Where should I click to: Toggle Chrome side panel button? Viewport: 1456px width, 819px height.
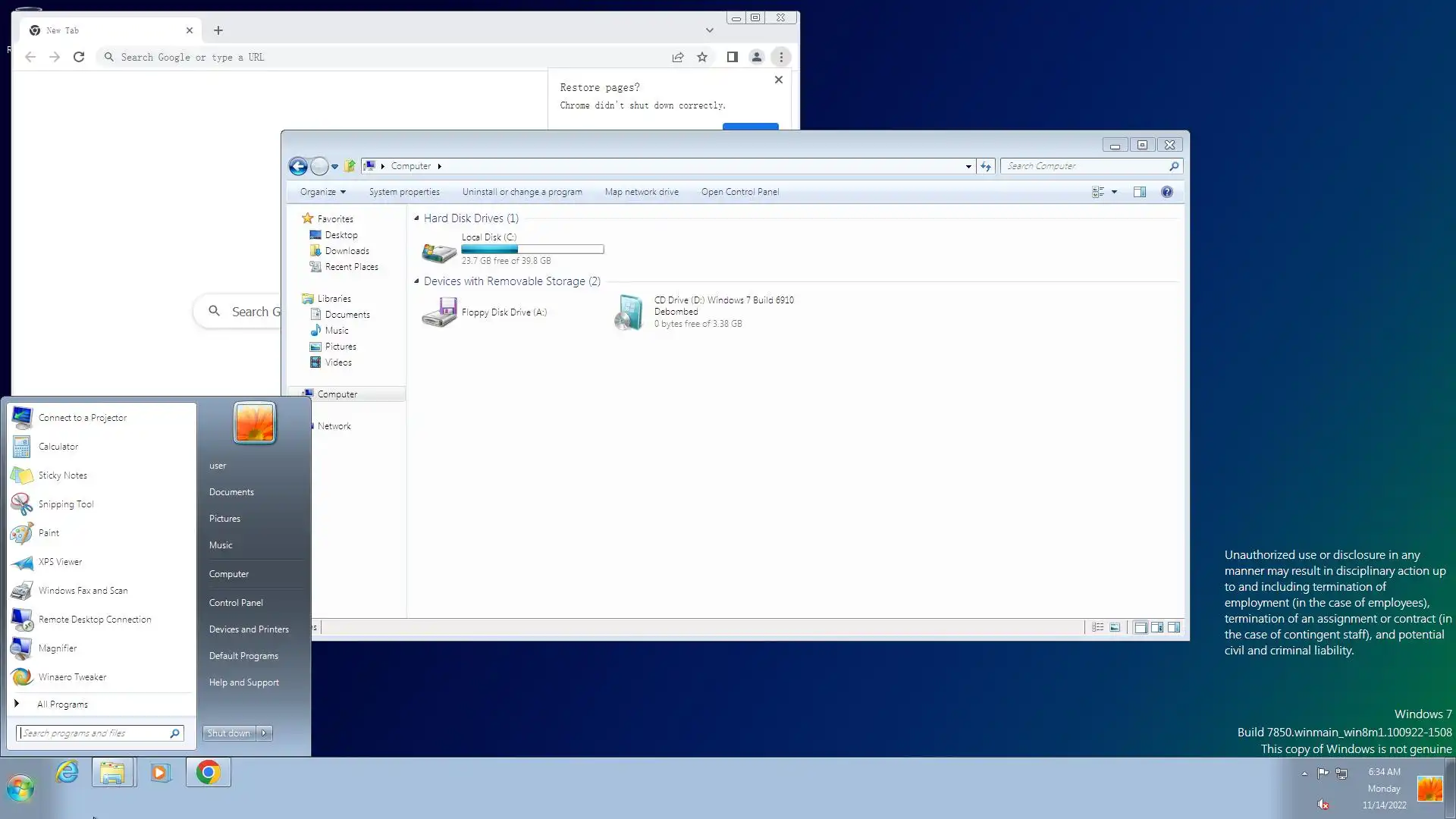tap(732, 57)
